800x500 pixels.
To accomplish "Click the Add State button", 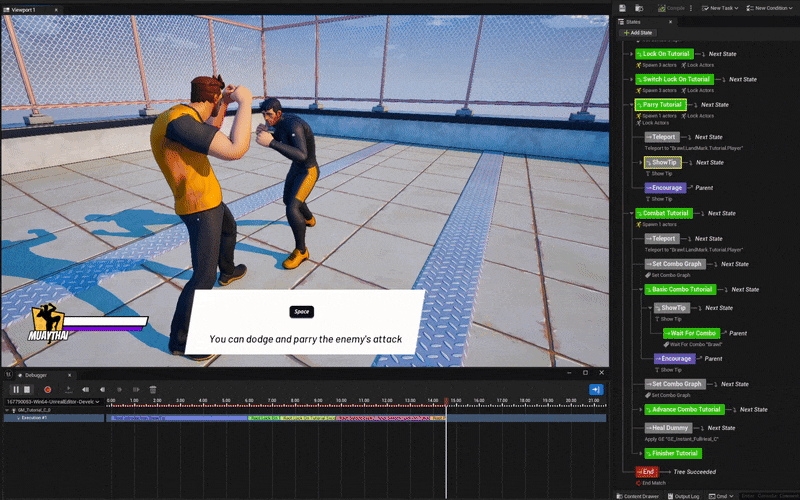I will tap(640, 33).
